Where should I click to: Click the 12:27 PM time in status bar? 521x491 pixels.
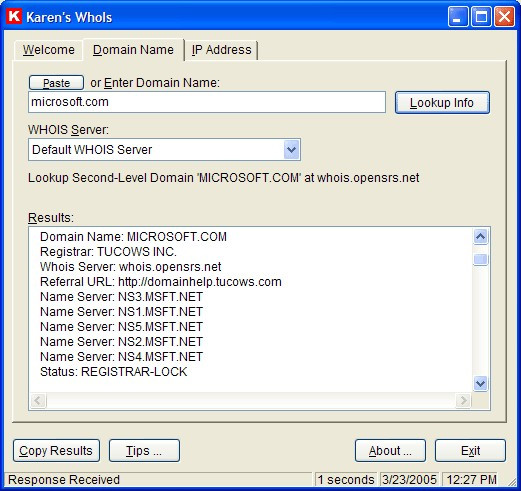(x=471, y=480)
